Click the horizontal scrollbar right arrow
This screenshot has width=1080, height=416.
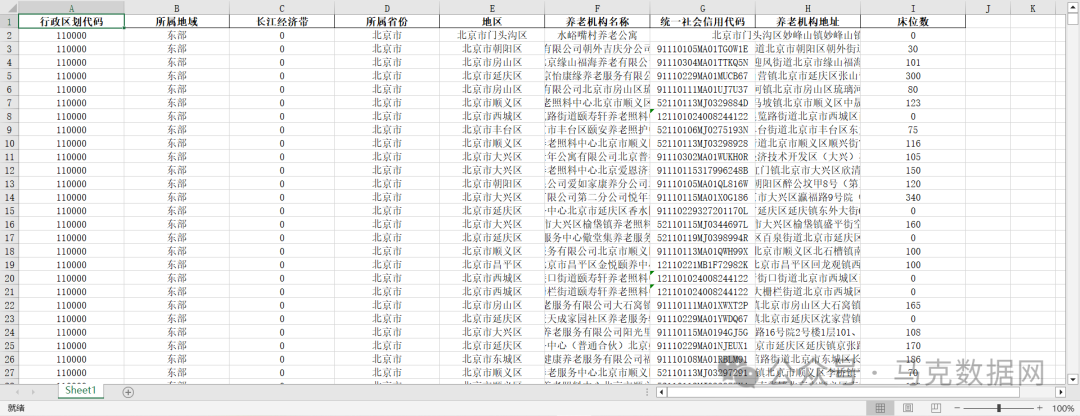pyautogui.click(x=1061, y=392)
